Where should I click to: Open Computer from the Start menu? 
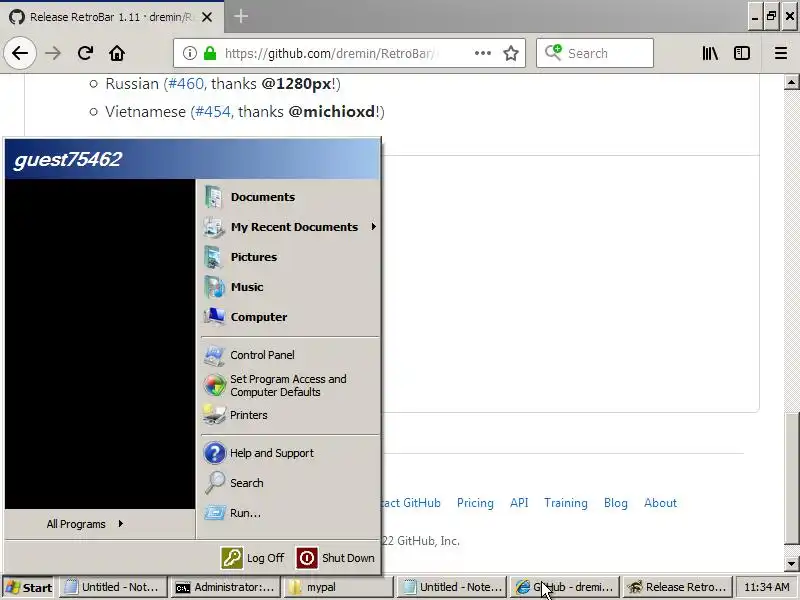pyautogui.click(x=289, y=317)
